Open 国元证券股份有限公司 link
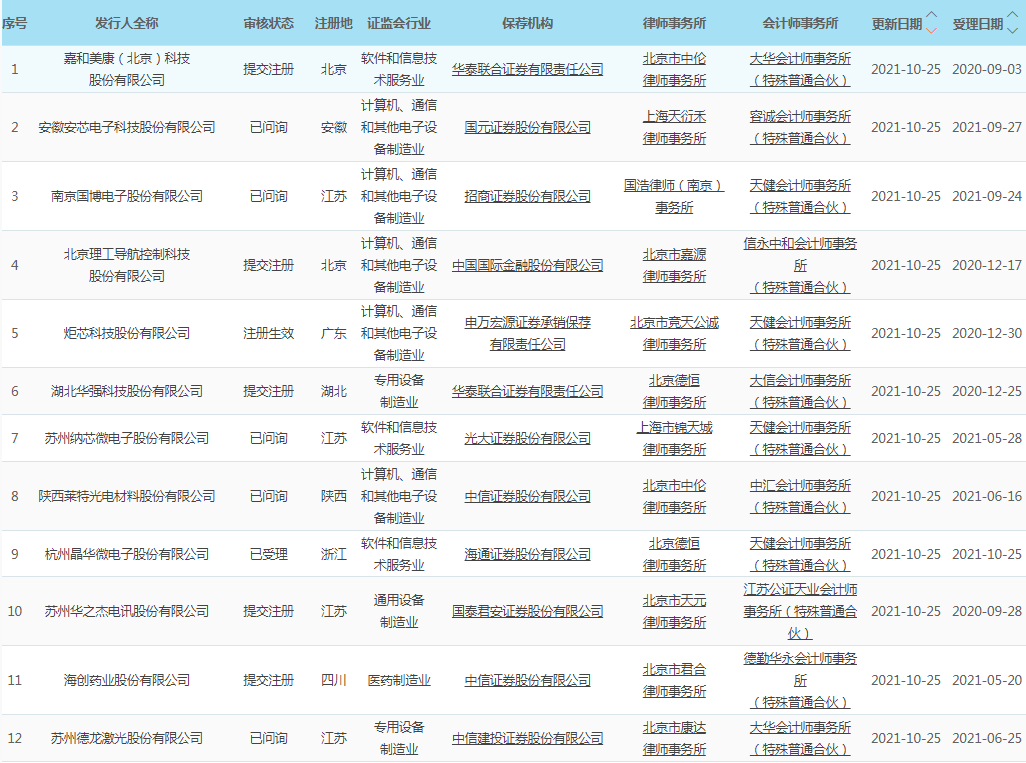The image size is (1026, 763). pyautogui.click(x=527, y=127)
